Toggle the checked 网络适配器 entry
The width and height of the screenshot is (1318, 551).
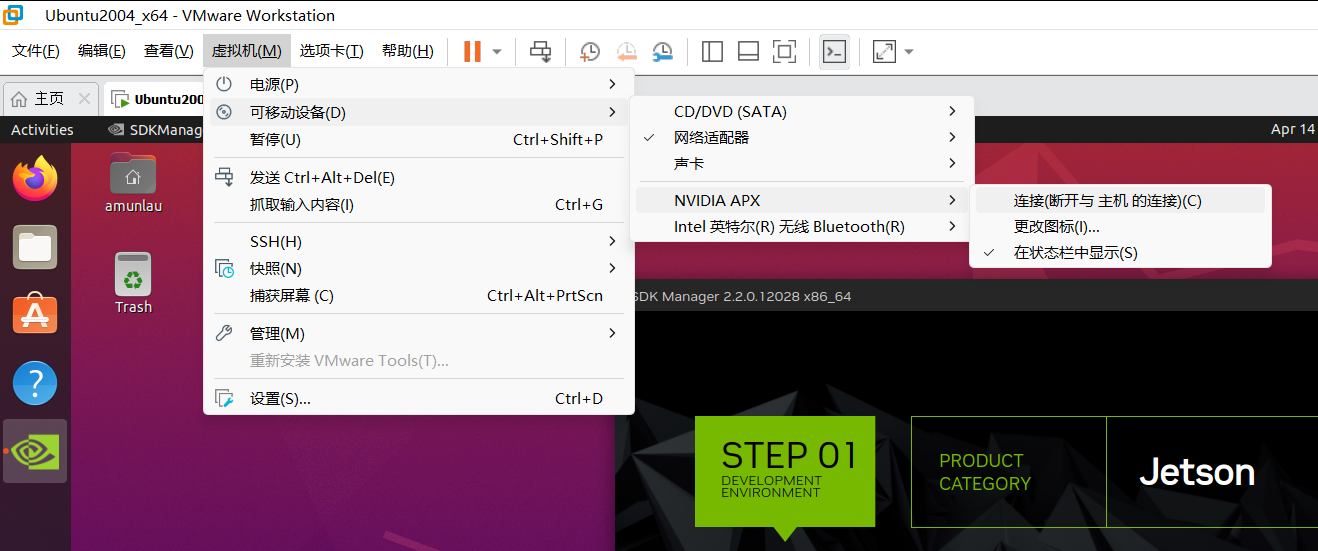(802, 137)
